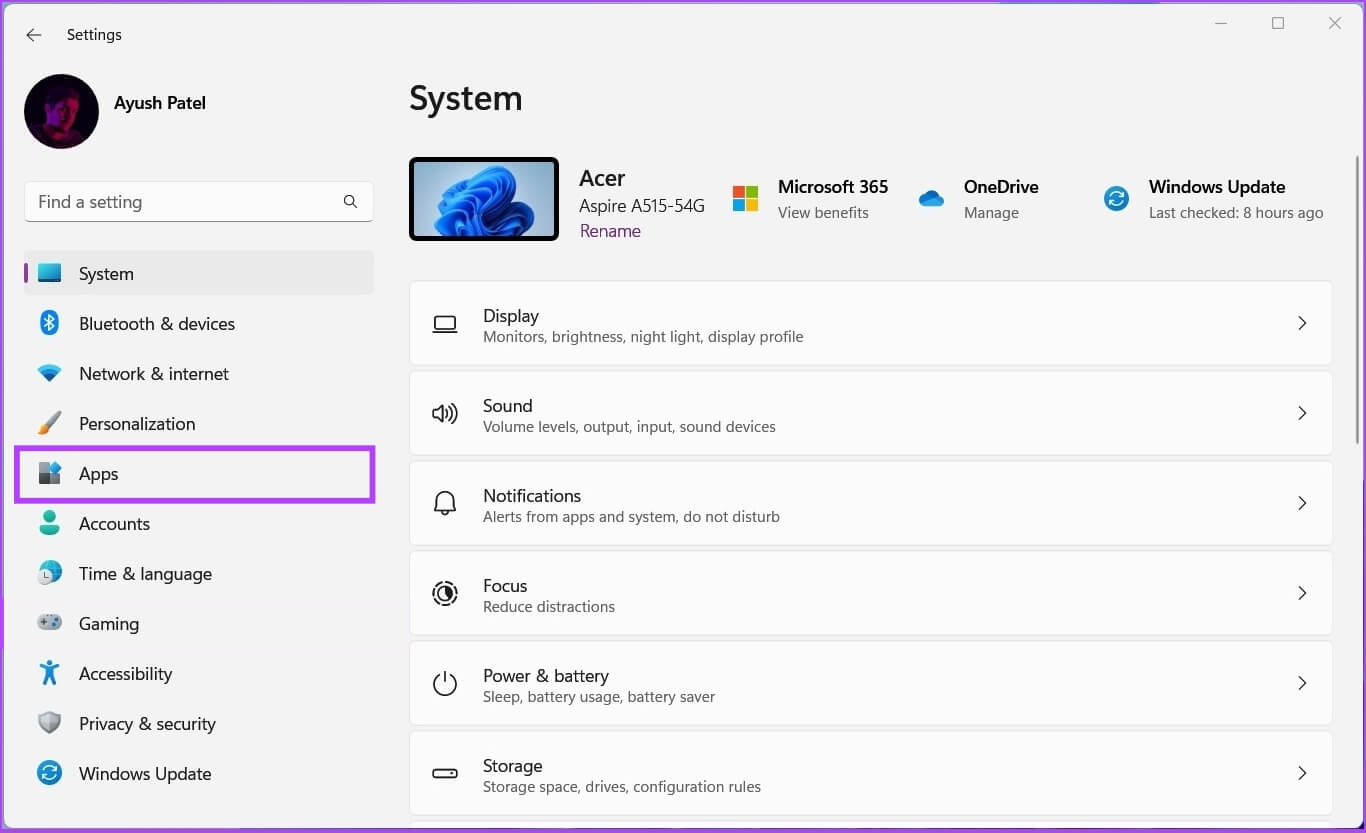Click the Gaming controller icon
The height and width of the screenshot is (833, 1366).
click(49, 623)
